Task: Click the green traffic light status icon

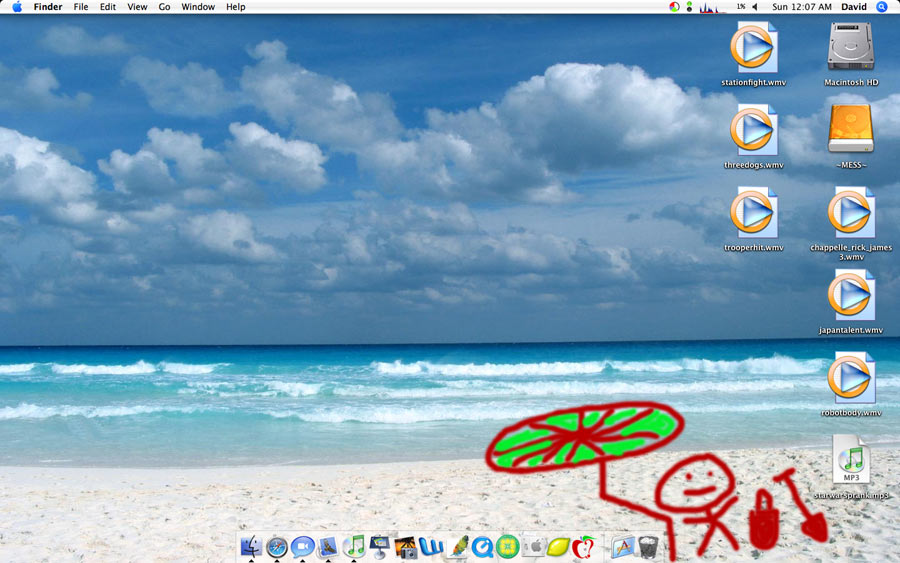Action: pos(689,7)
